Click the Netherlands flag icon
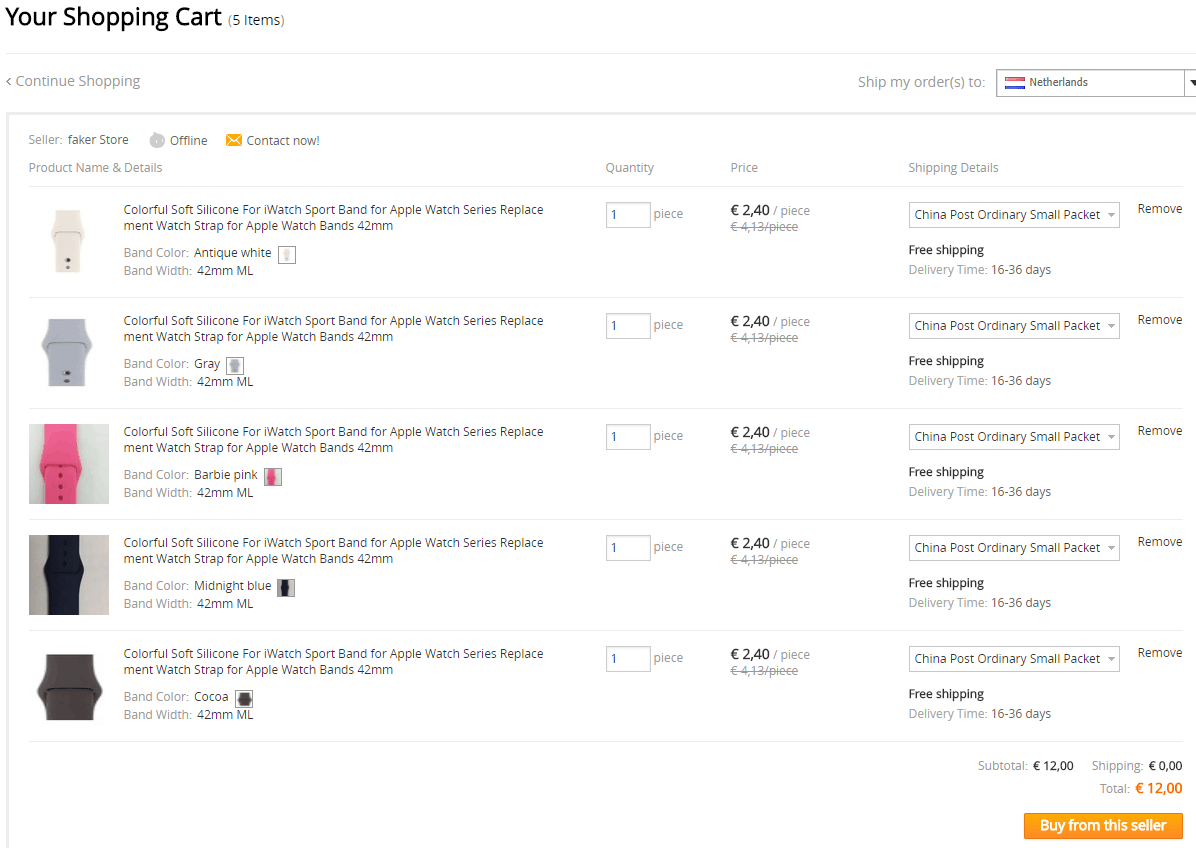The width and height of the screenshot is (1196, 848). 1015,83
